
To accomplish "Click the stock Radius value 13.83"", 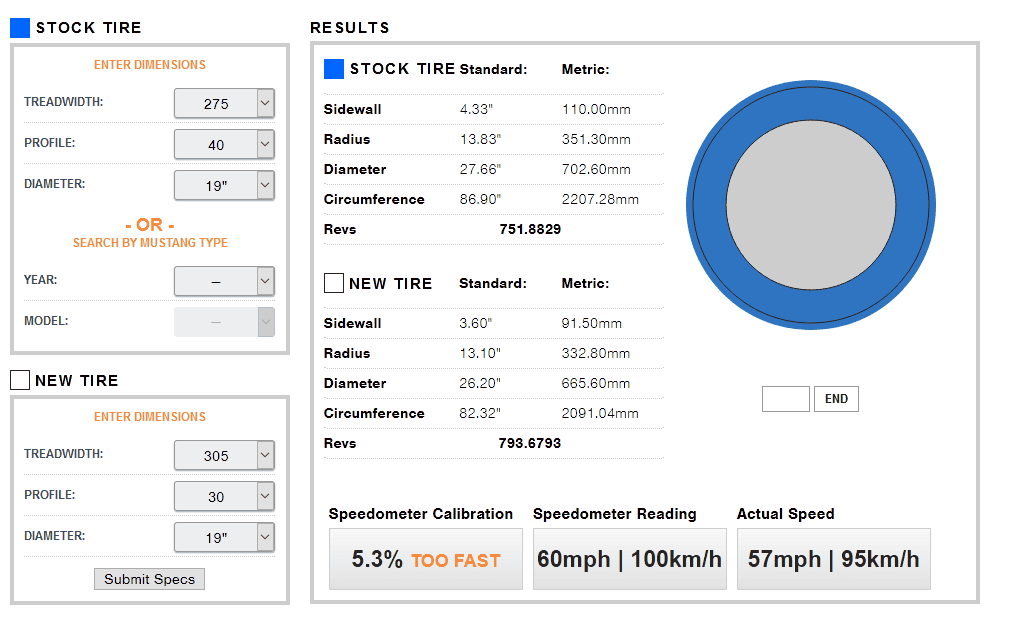I will 480,139.
